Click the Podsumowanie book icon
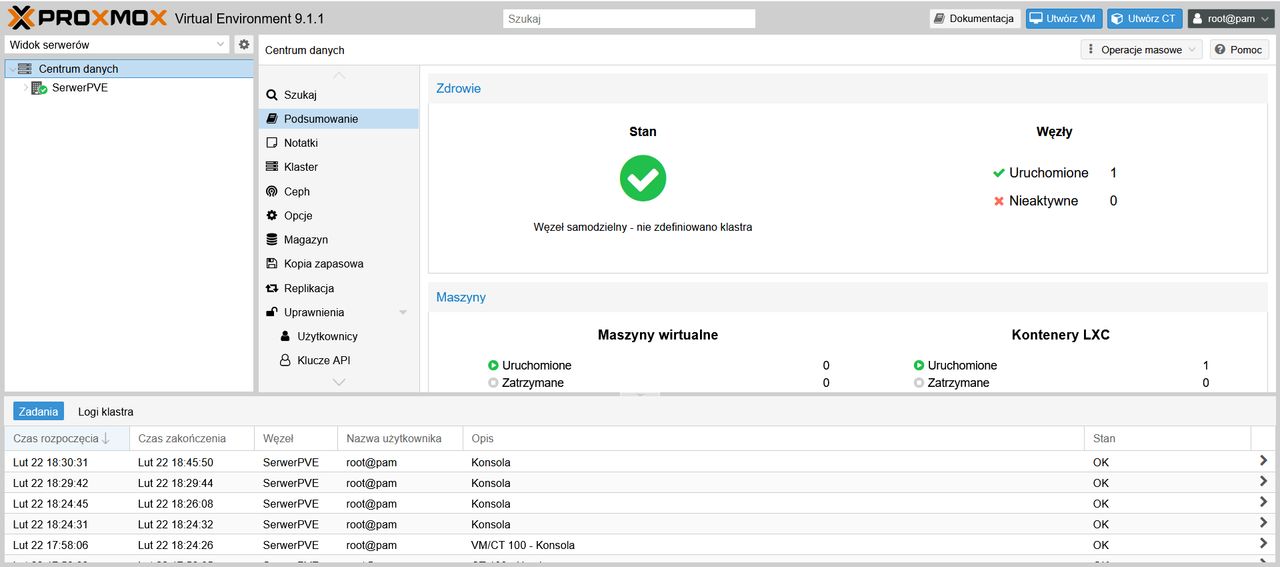This screenshot has width=1280, height=567. (272, 119)
